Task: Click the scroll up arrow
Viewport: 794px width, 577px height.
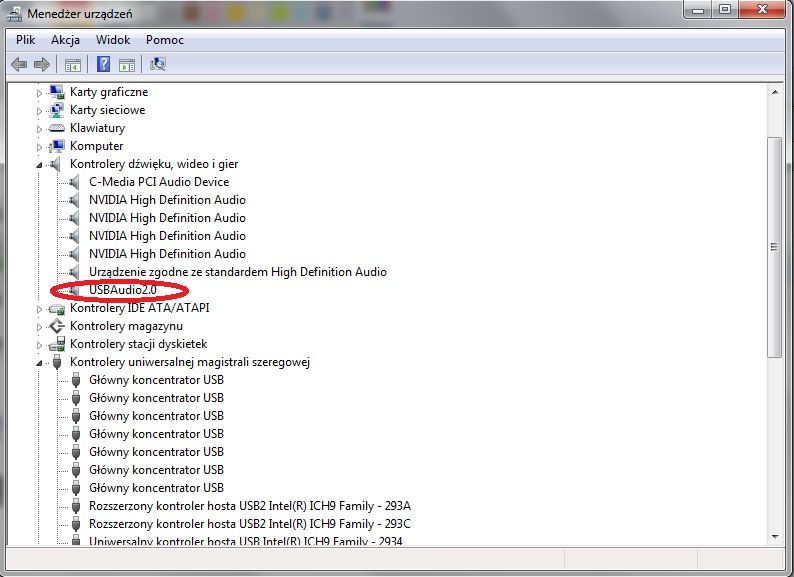Action: point(775,92)
